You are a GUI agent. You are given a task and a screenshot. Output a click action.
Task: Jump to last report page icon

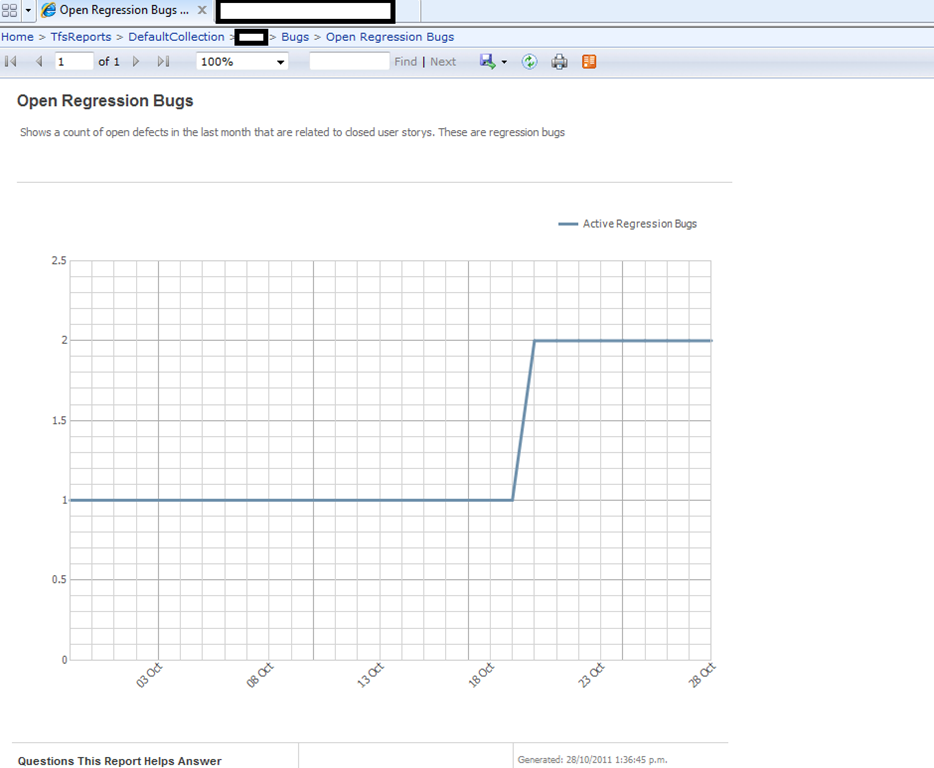click(x=163, y=61)
